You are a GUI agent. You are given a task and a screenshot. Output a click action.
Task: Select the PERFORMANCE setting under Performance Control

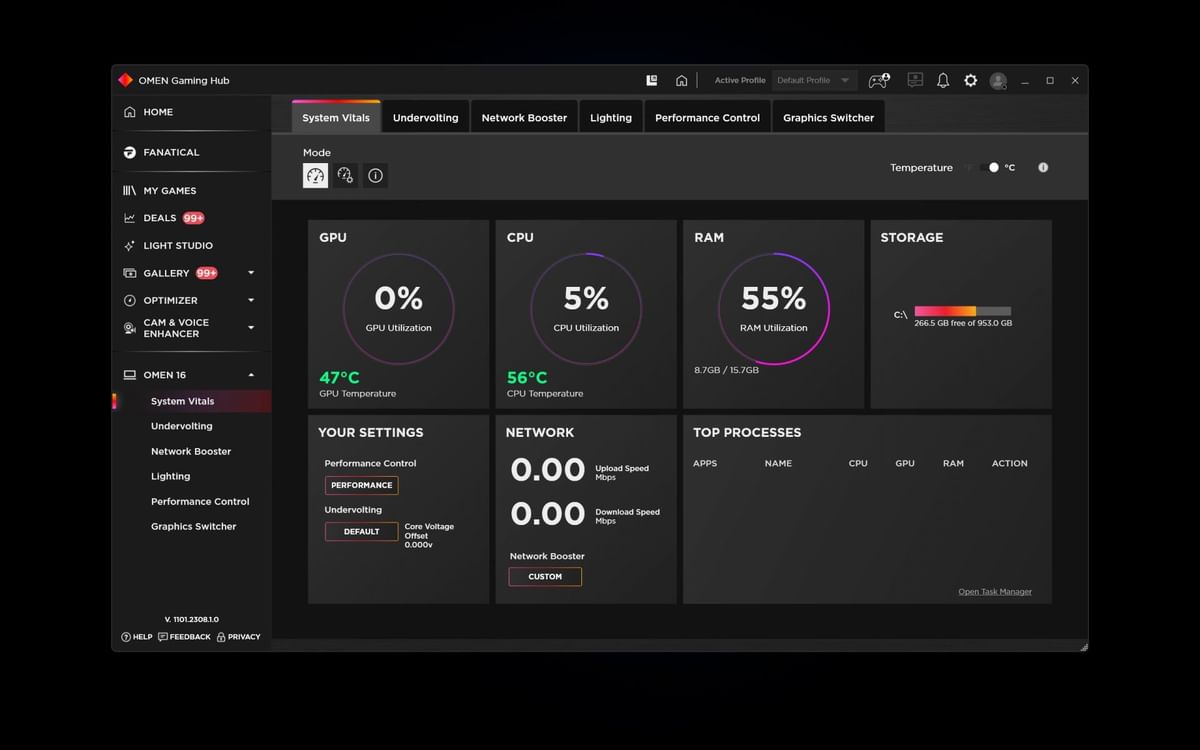click(x=361, y=485)
